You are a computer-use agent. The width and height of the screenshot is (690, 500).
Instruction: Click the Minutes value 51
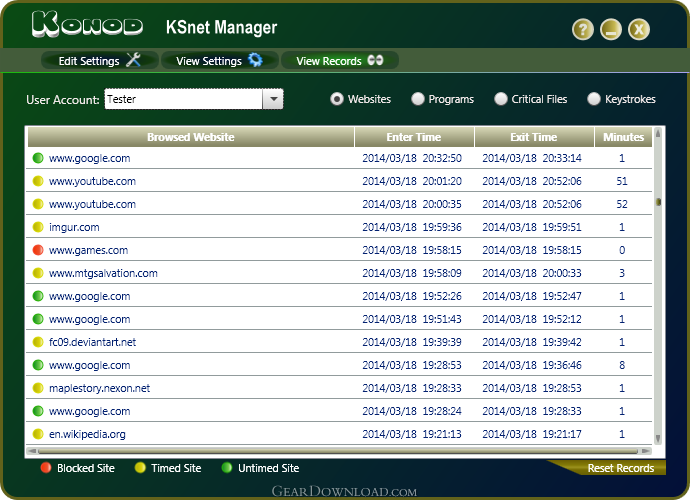point(622,181)
